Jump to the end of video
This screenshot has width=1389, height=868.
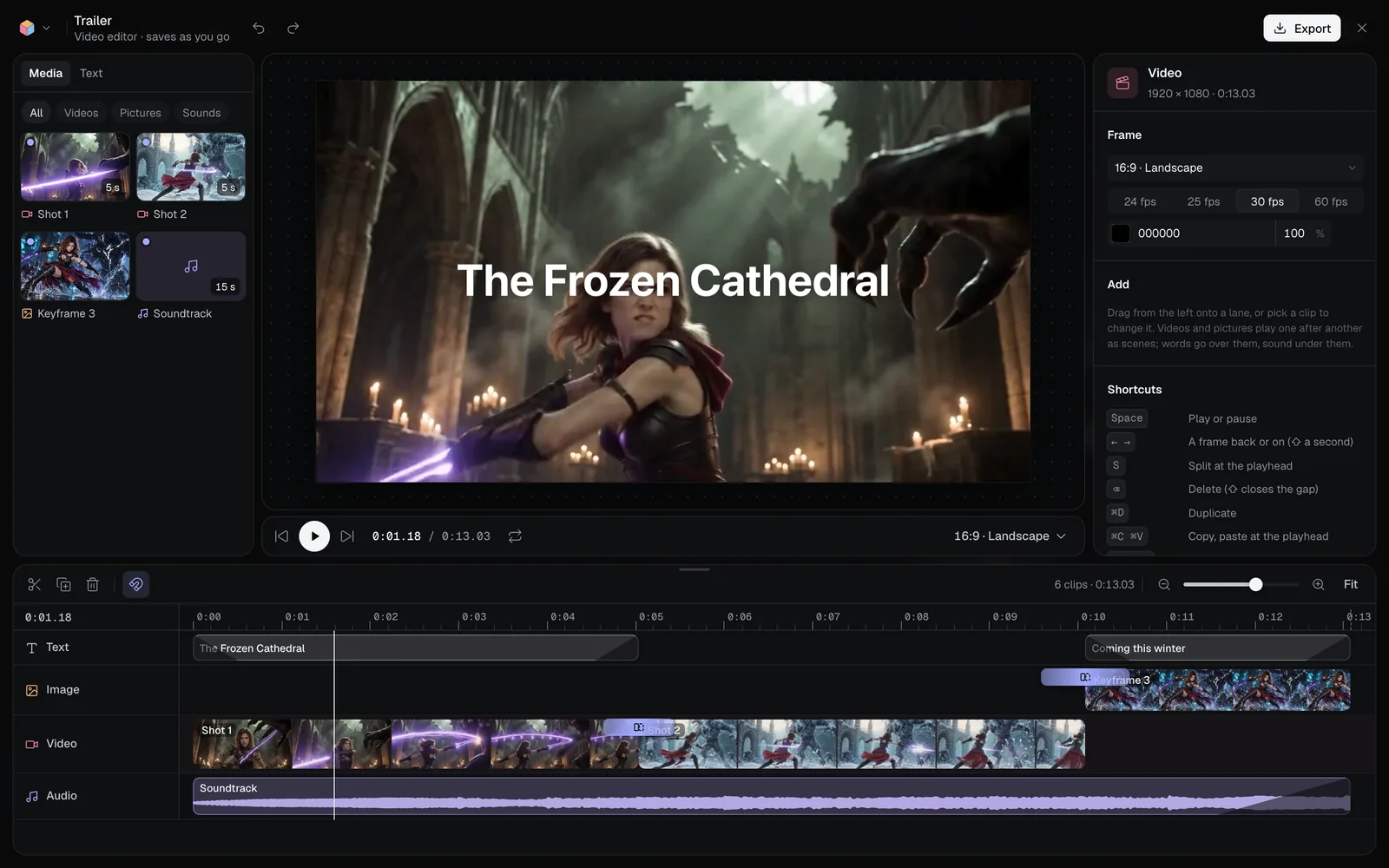tap(347, 536)
